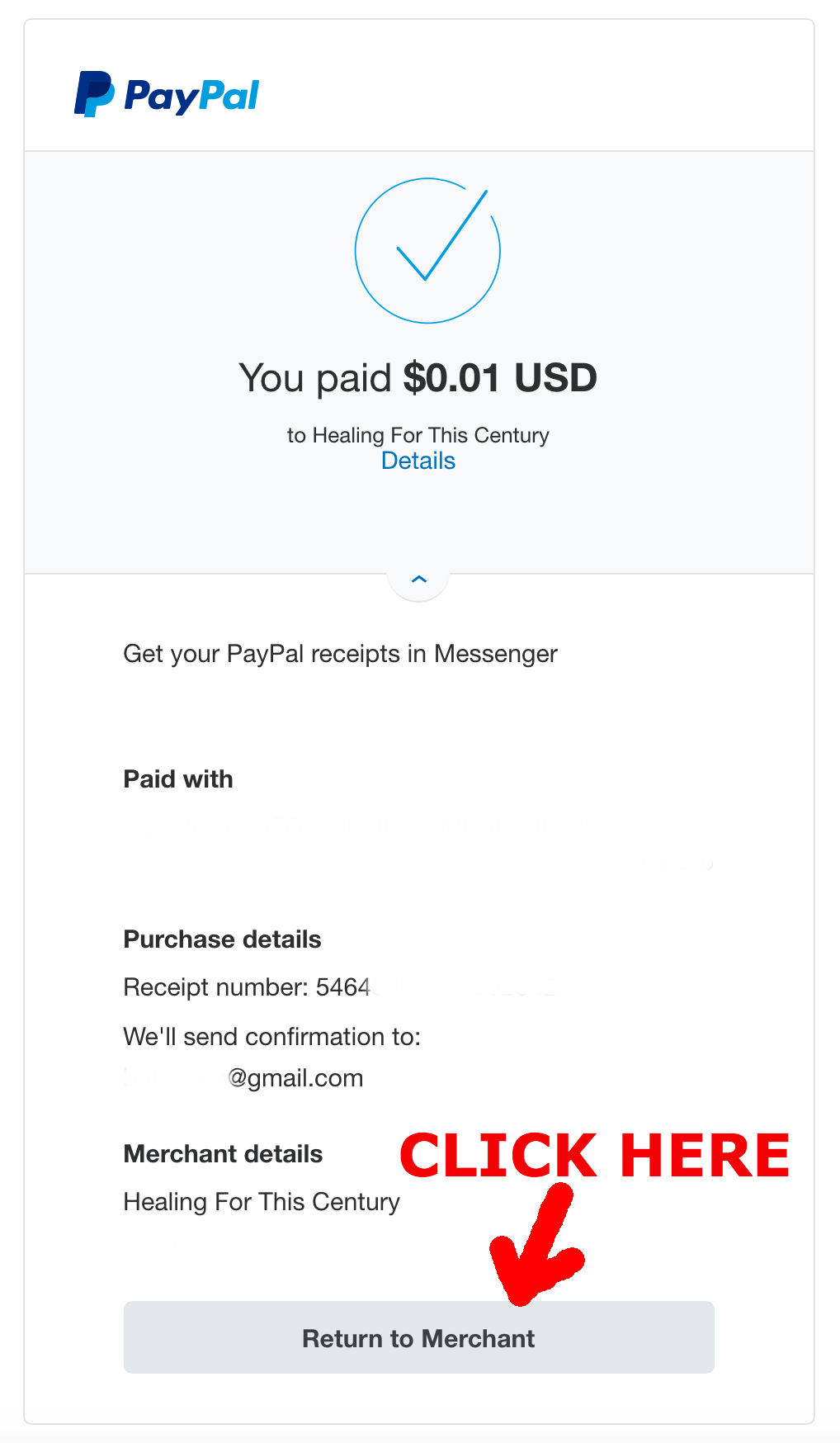840x1443 pixels.
Task: Click the Return to Merchant button
Action: [419, 1337]
